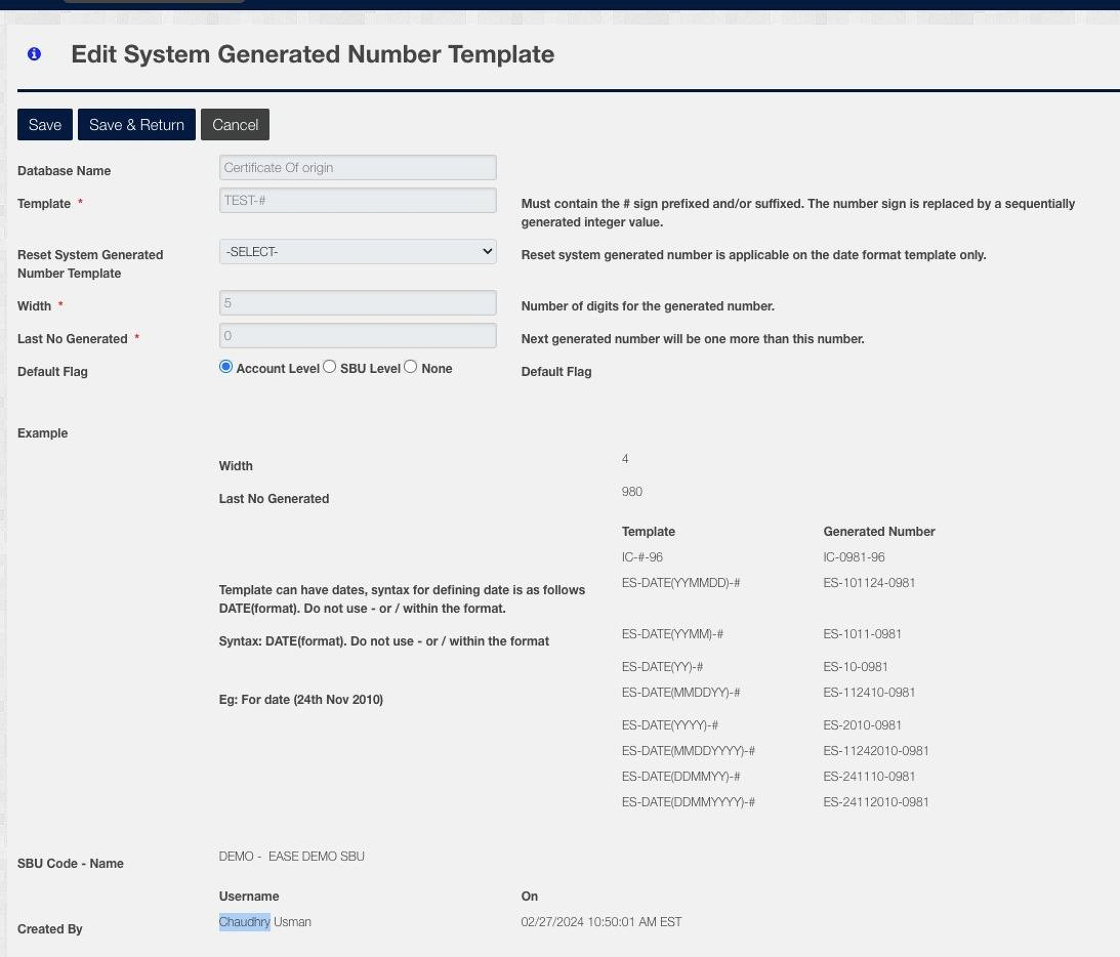Click generated number ES-11242010-0981
Viewport: 1120px width, 957px height.
[876, 751]
